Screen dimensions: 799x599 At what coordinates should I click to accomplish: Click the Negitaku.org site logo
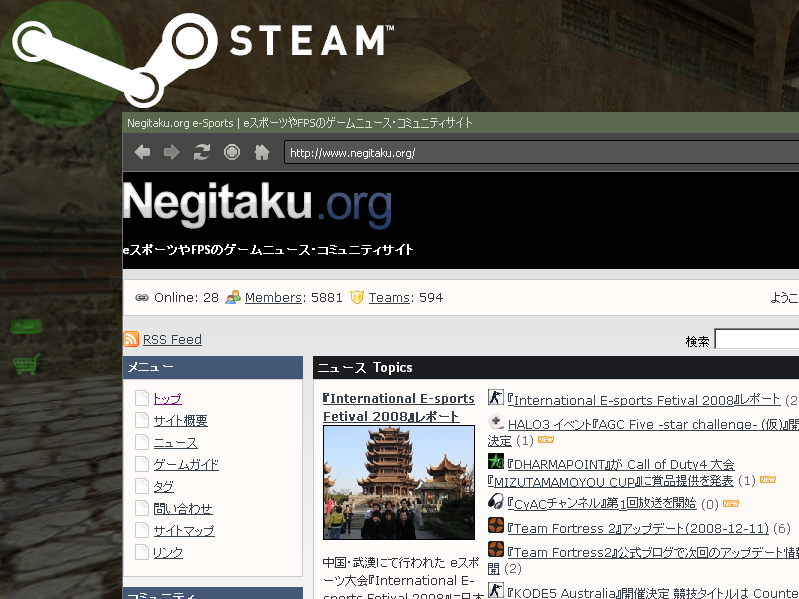258,205
